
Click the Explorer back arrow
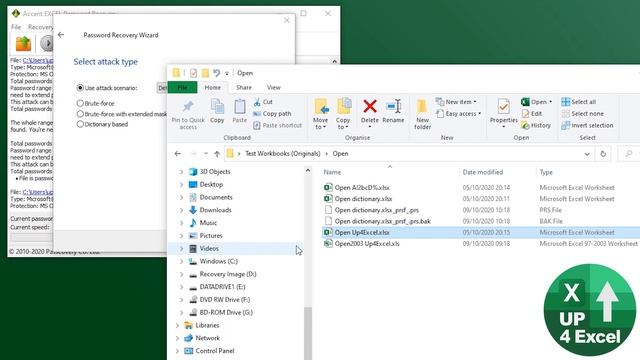click(178, 153)
